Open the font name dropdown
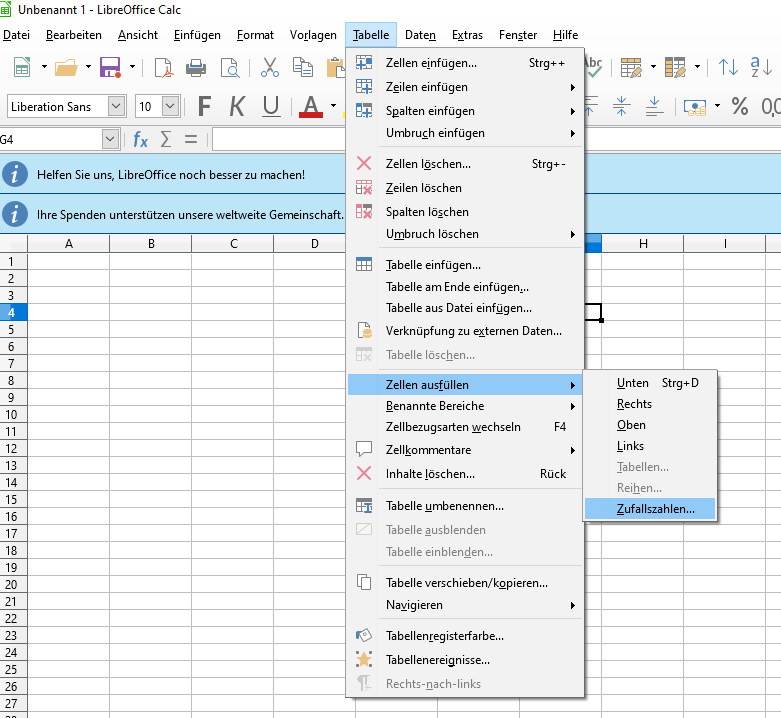This screenshot has width=781, height=718. [116, 106]
